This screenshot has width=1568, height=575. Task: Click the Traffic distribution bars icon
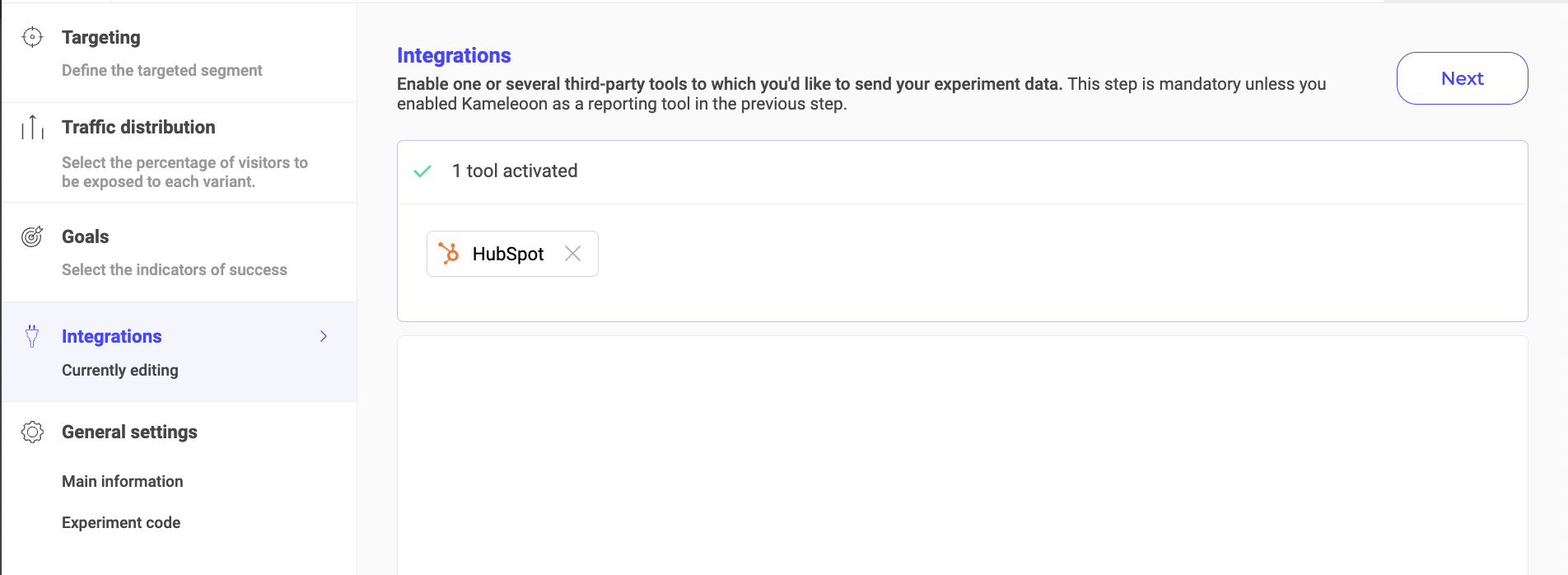[32, 128]
